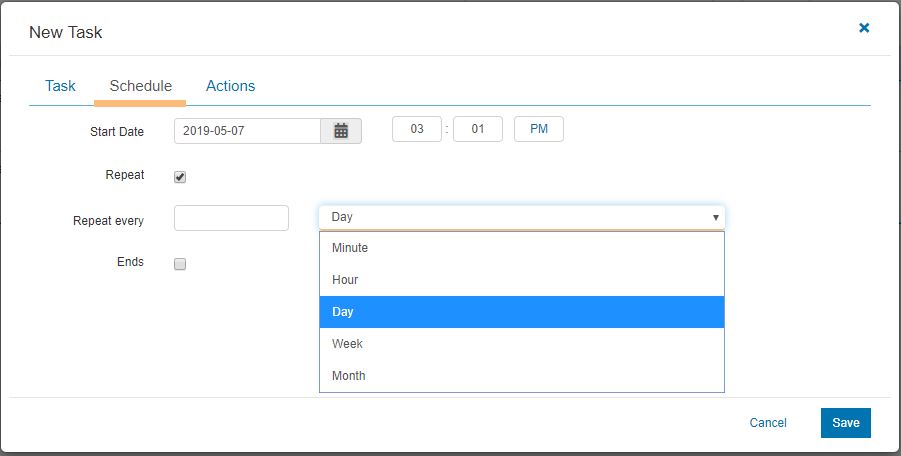The image size is (901, 456).
Task: Collapse the Day interval dropdown
Action: tap(522, 218)
